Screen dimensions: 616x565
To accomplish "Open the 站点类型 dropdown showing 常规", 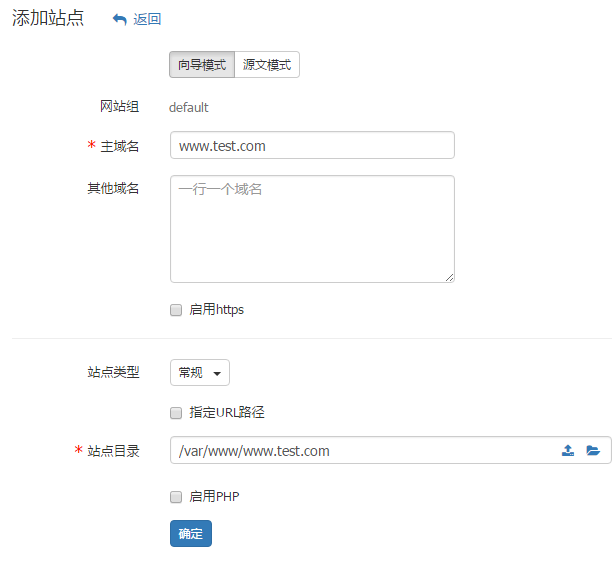I will [200, 373].
